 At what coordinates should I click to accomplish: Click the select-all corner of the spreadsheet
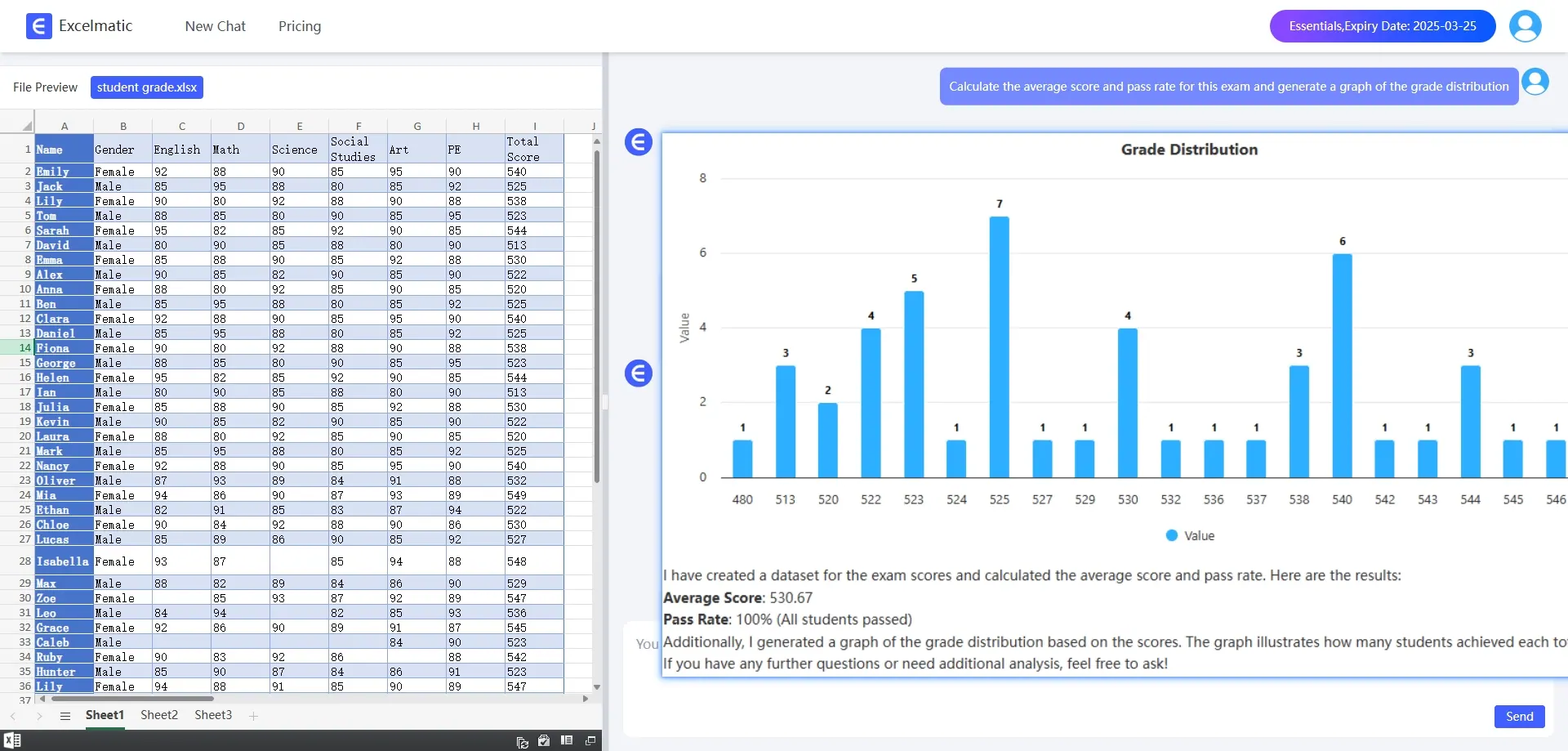pos(26,126)
